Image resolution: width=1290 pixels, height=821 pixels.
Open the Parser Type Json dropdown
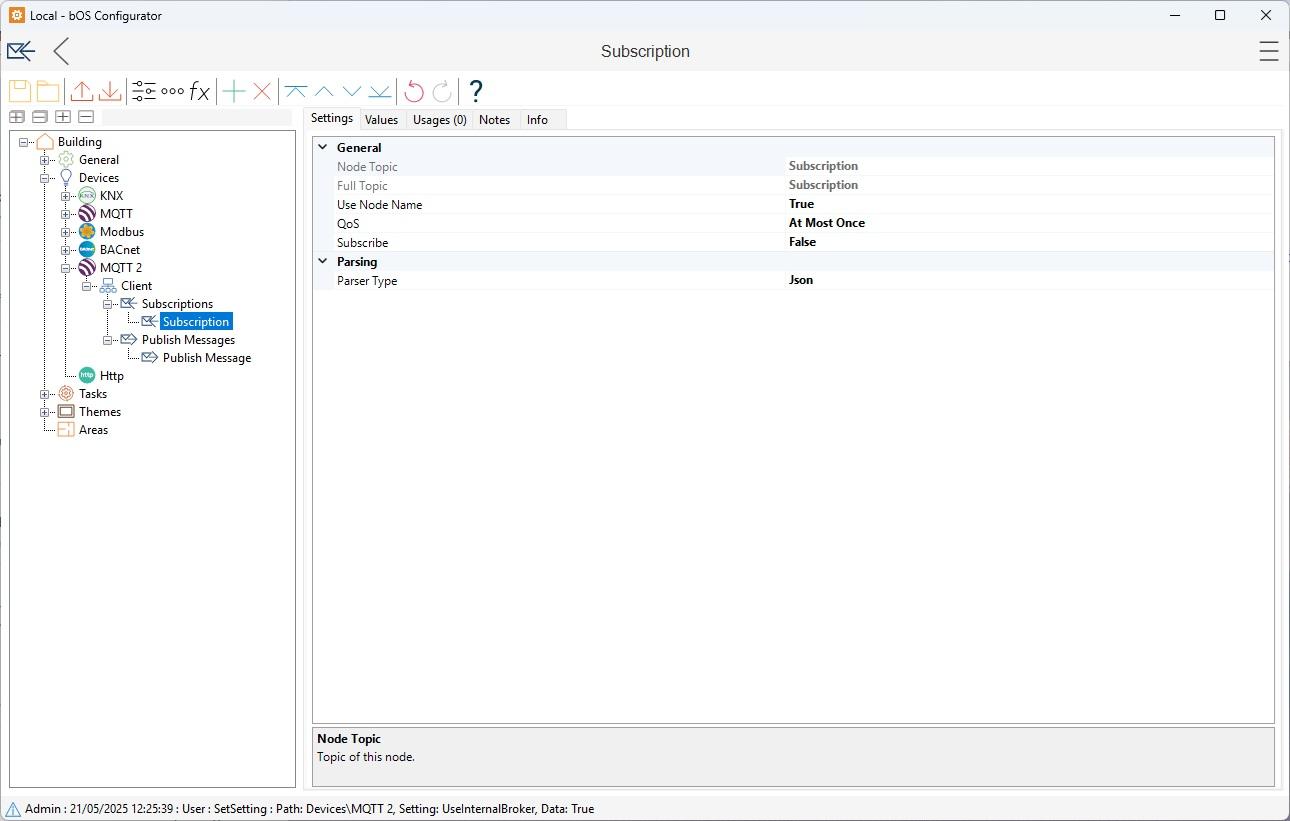click(x=1029, y=280)
